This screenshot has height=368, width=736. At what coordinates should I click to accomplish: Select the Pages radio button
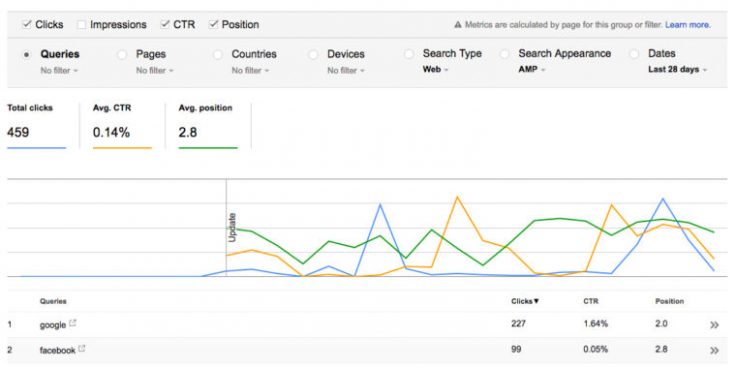122,55
